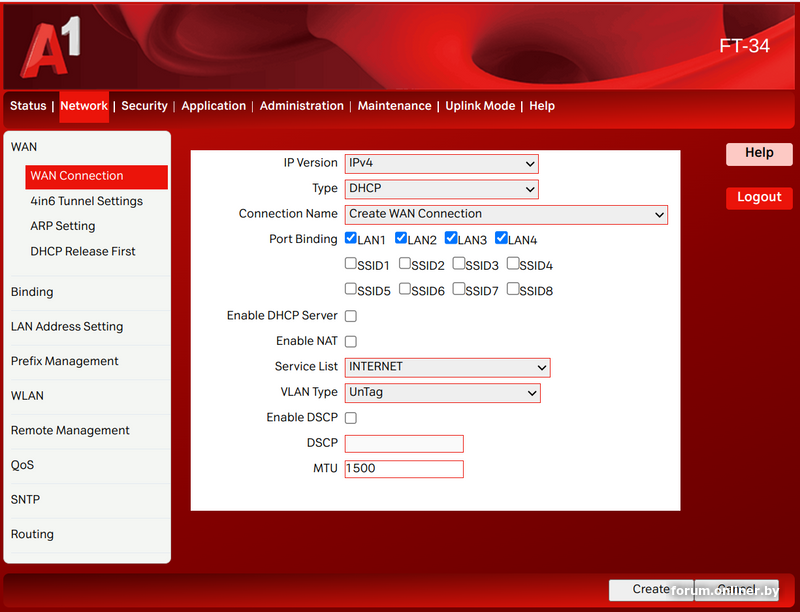Uncheck the LAN1 port binding checkbox
Screen dimensions: 800x612
[x=351, y=239]
